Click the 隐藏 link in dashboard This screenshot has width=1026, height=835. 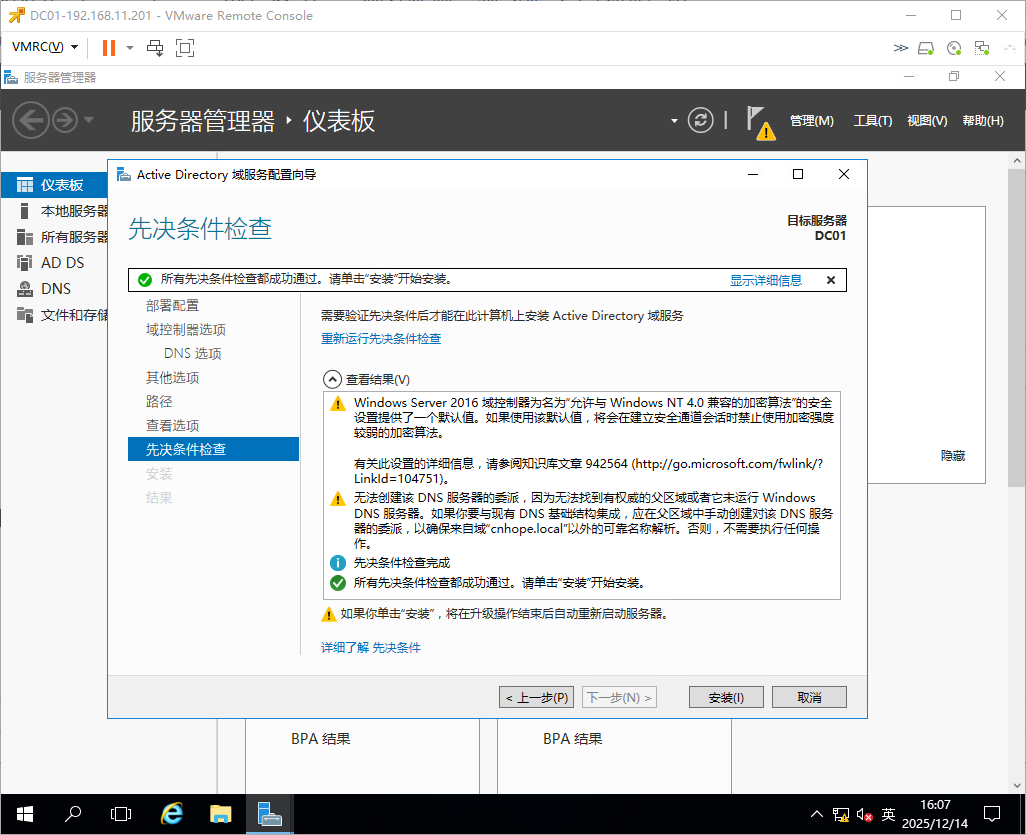coord(953,455)
